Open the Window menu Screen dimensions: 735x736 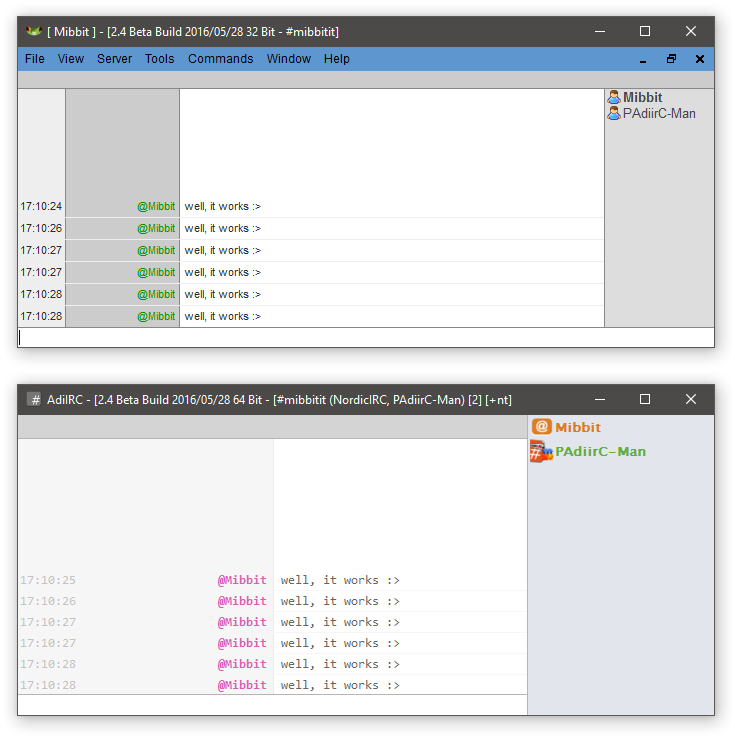coord(289,59)
